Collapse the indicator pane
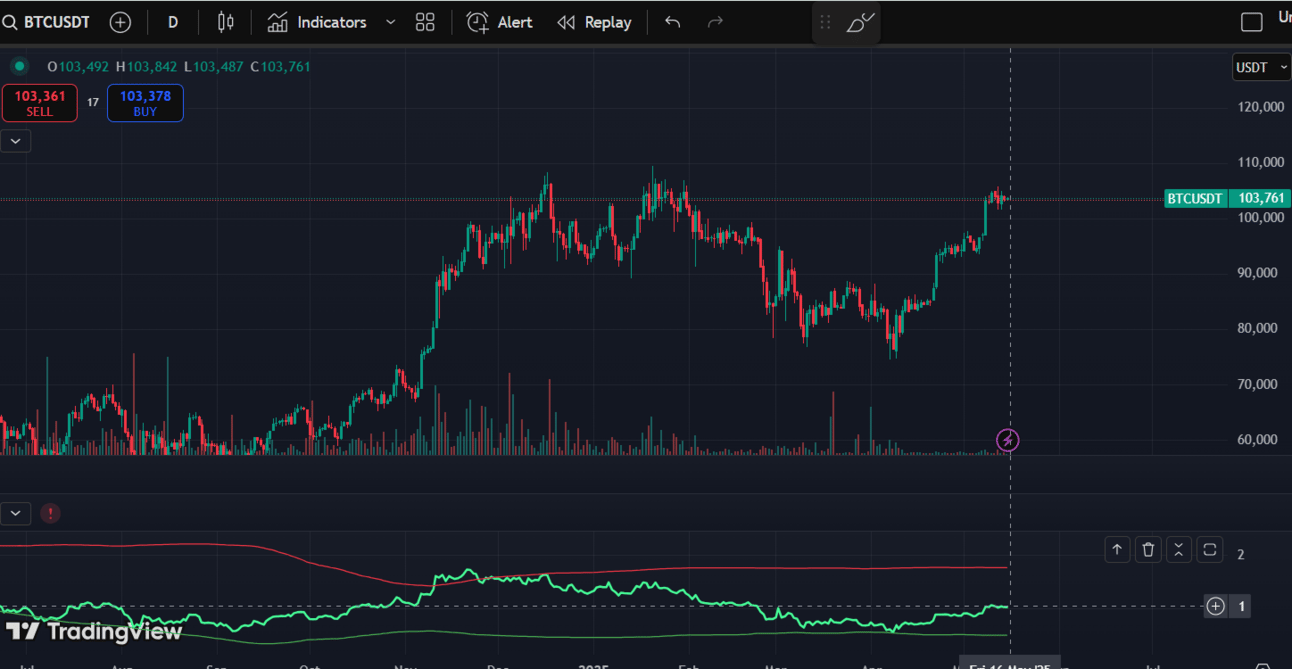 tap(1179, 549)
